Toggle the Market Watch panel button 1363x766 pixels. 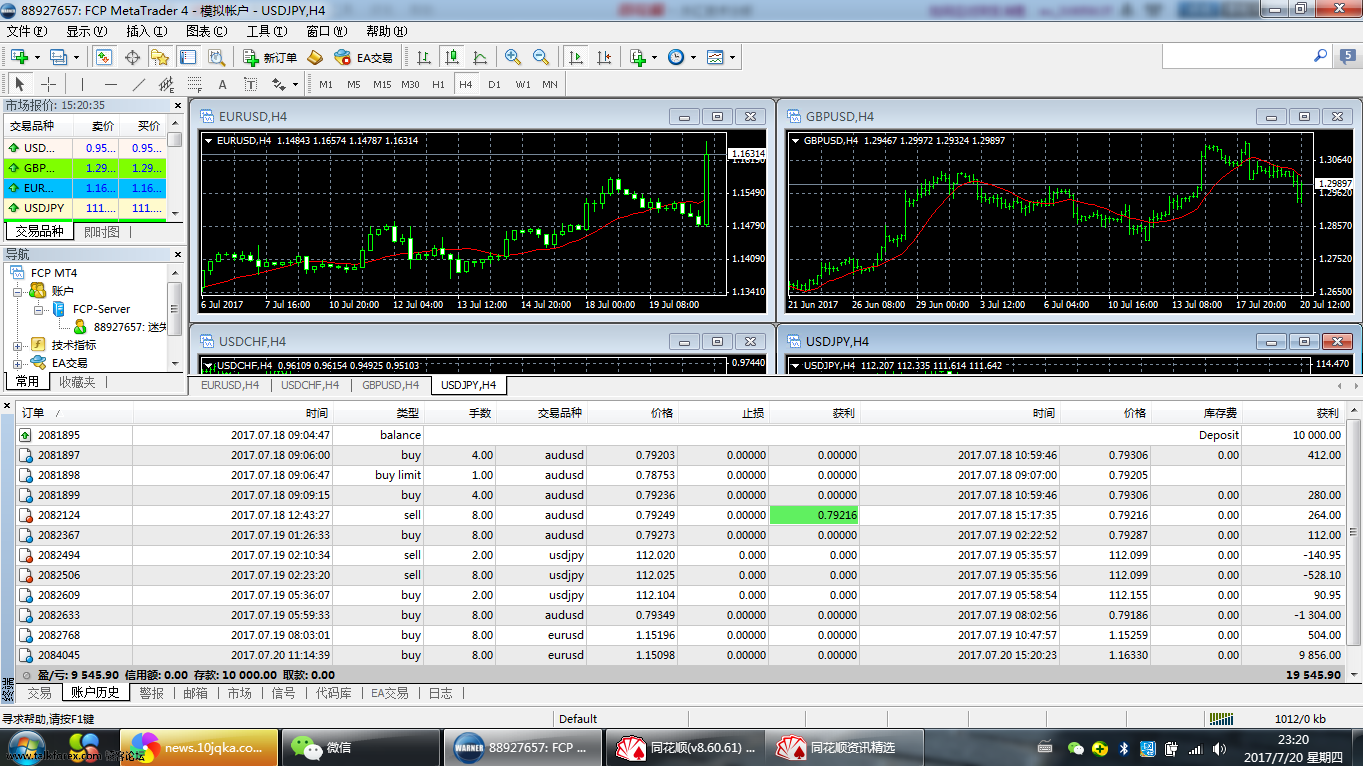pos(104,57)
